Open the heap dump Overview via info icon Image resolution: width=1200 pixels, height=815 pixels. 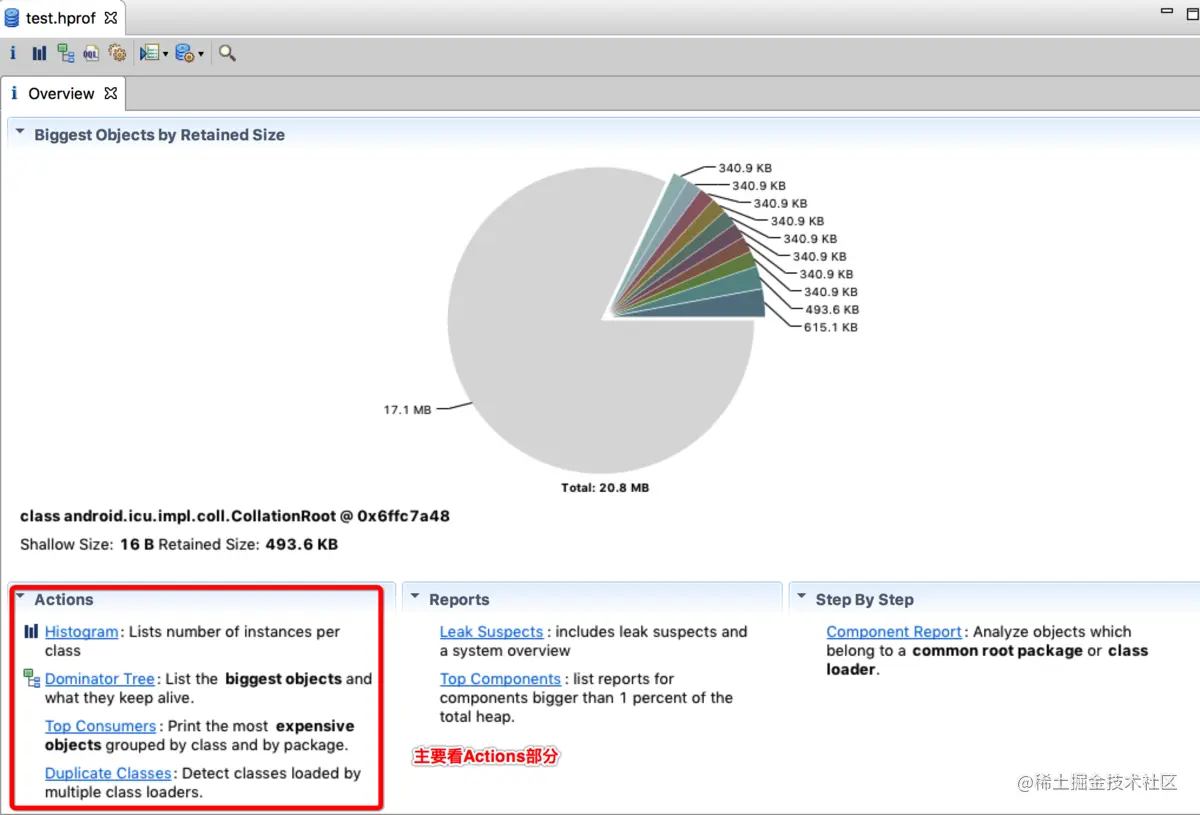click(x=12, y=52)
